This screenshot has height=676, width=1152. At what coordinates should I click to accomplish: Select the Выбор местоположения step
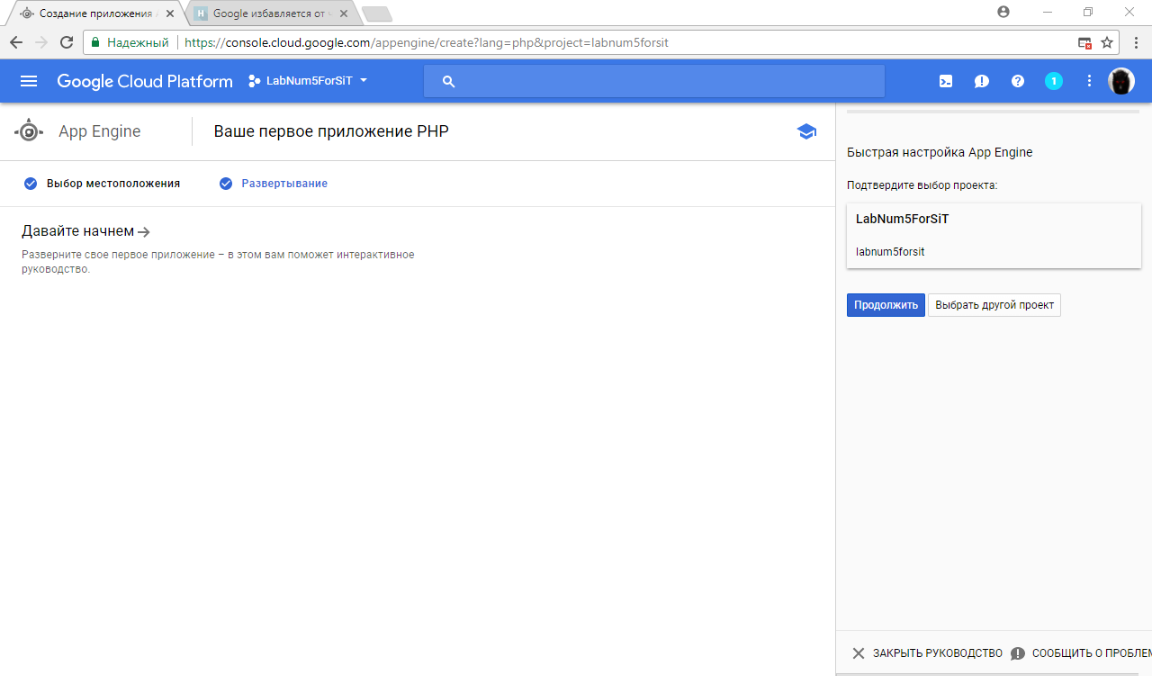[x=102, y=184]
